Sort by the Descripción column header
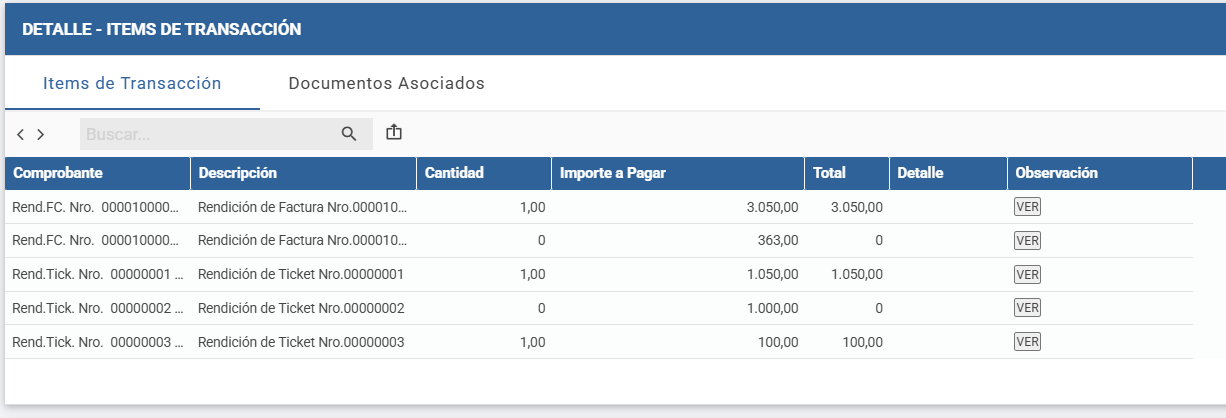The width and height of the screenshot is (1226, 418). (238, 173)
